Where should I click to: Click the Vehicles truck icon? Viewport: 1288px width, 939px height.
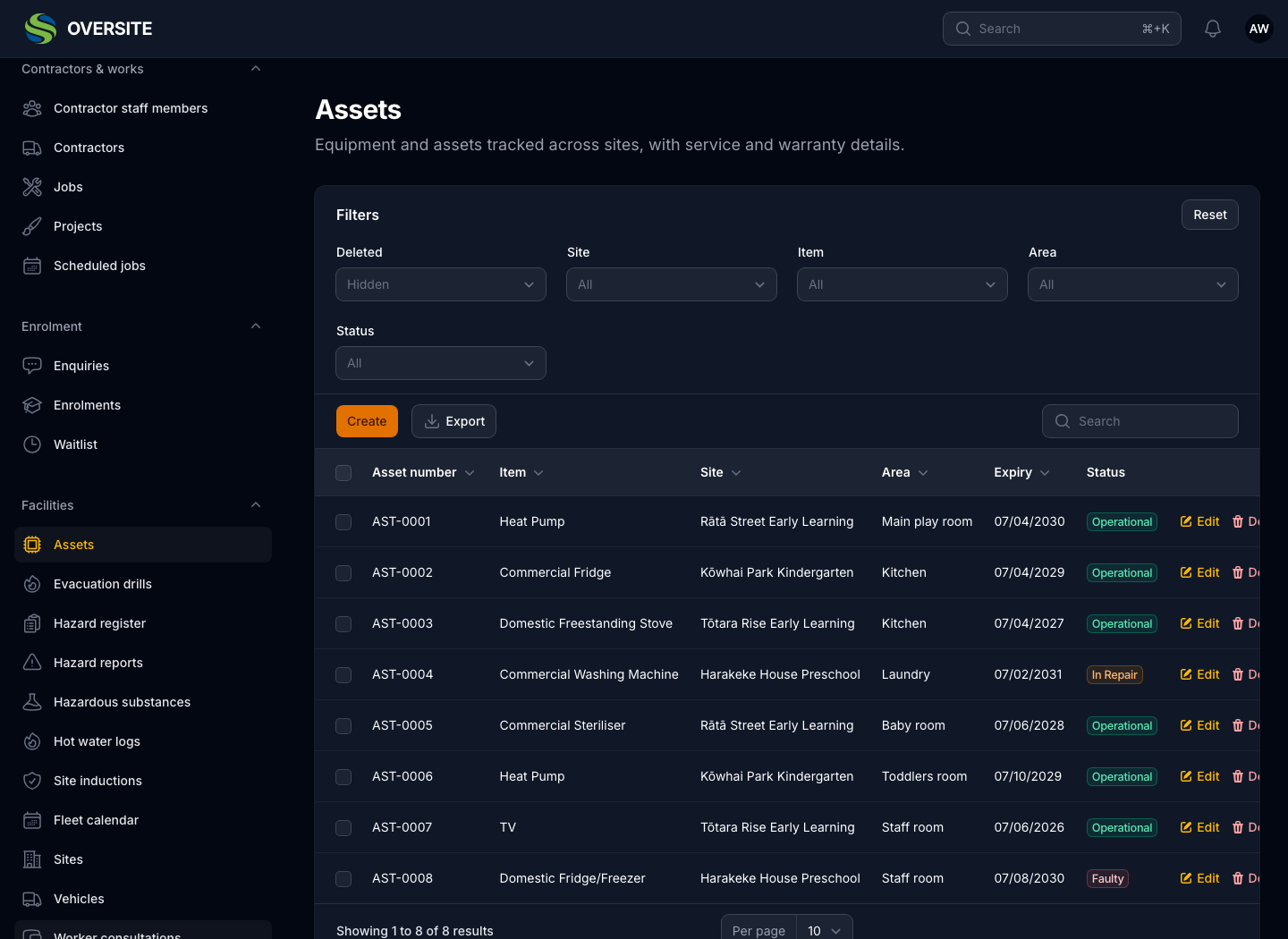pyautogui.click(x=32, y=899)
